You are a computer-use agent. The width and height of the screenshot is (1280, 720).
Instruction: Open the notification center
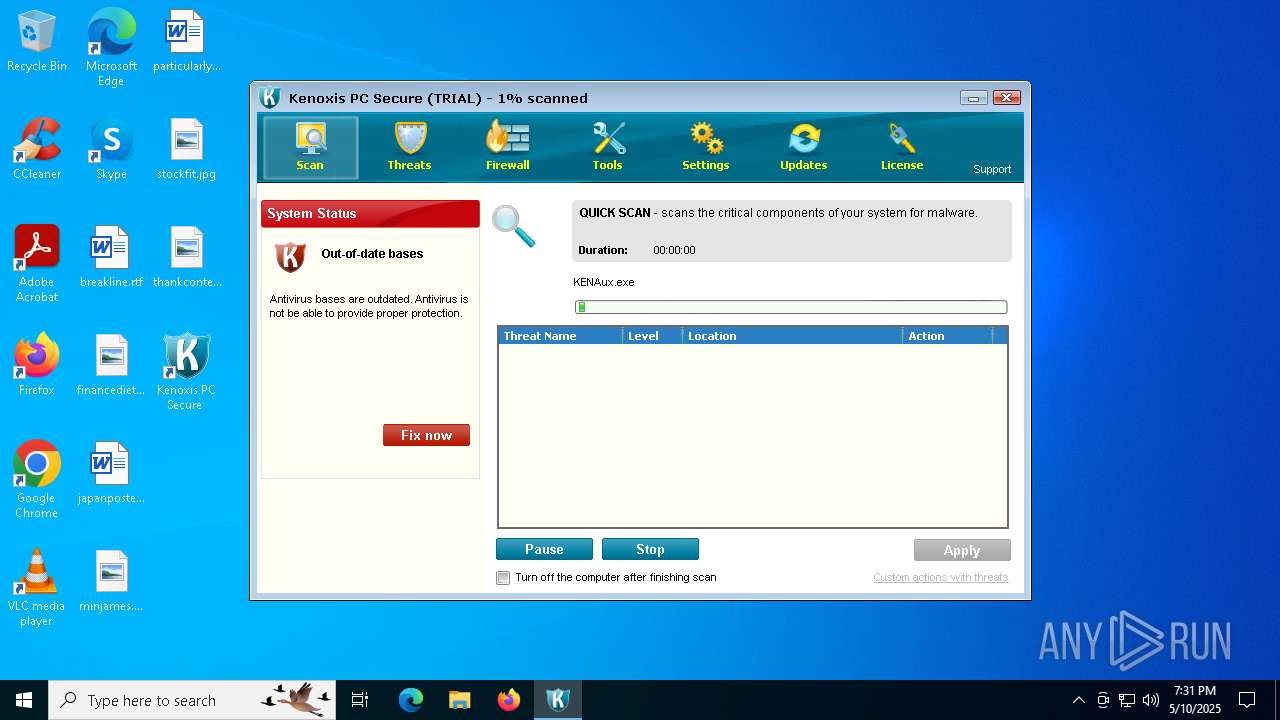(x=1247, y=700)
